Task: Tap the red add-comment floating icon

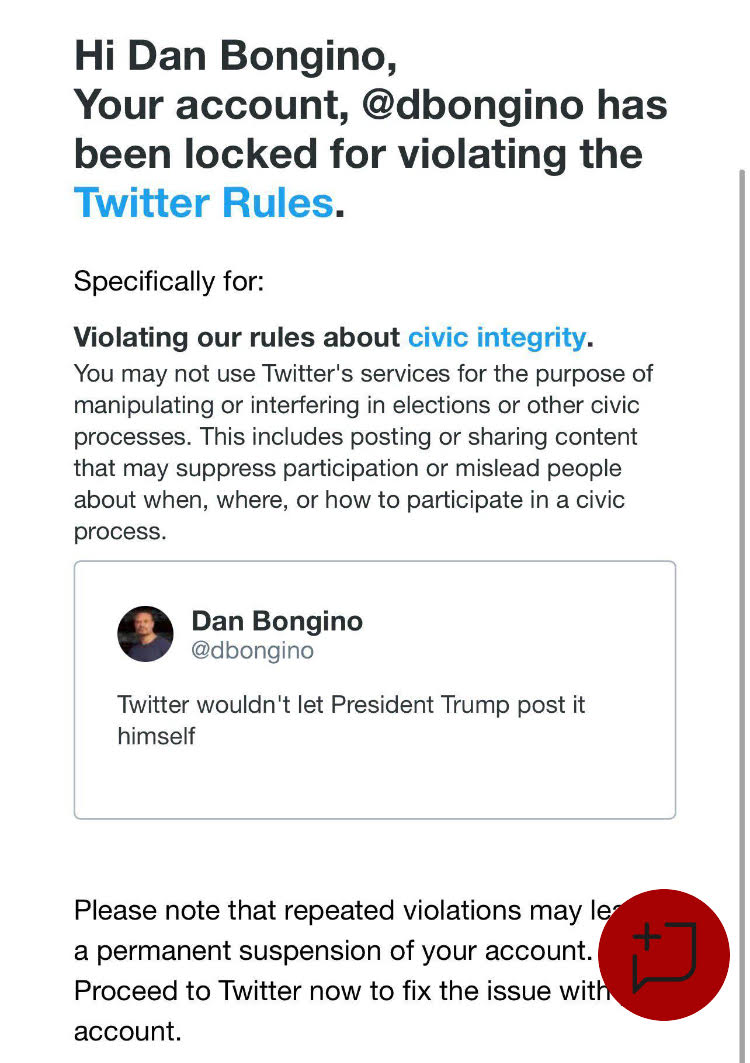Action: [x=663, y=954]
